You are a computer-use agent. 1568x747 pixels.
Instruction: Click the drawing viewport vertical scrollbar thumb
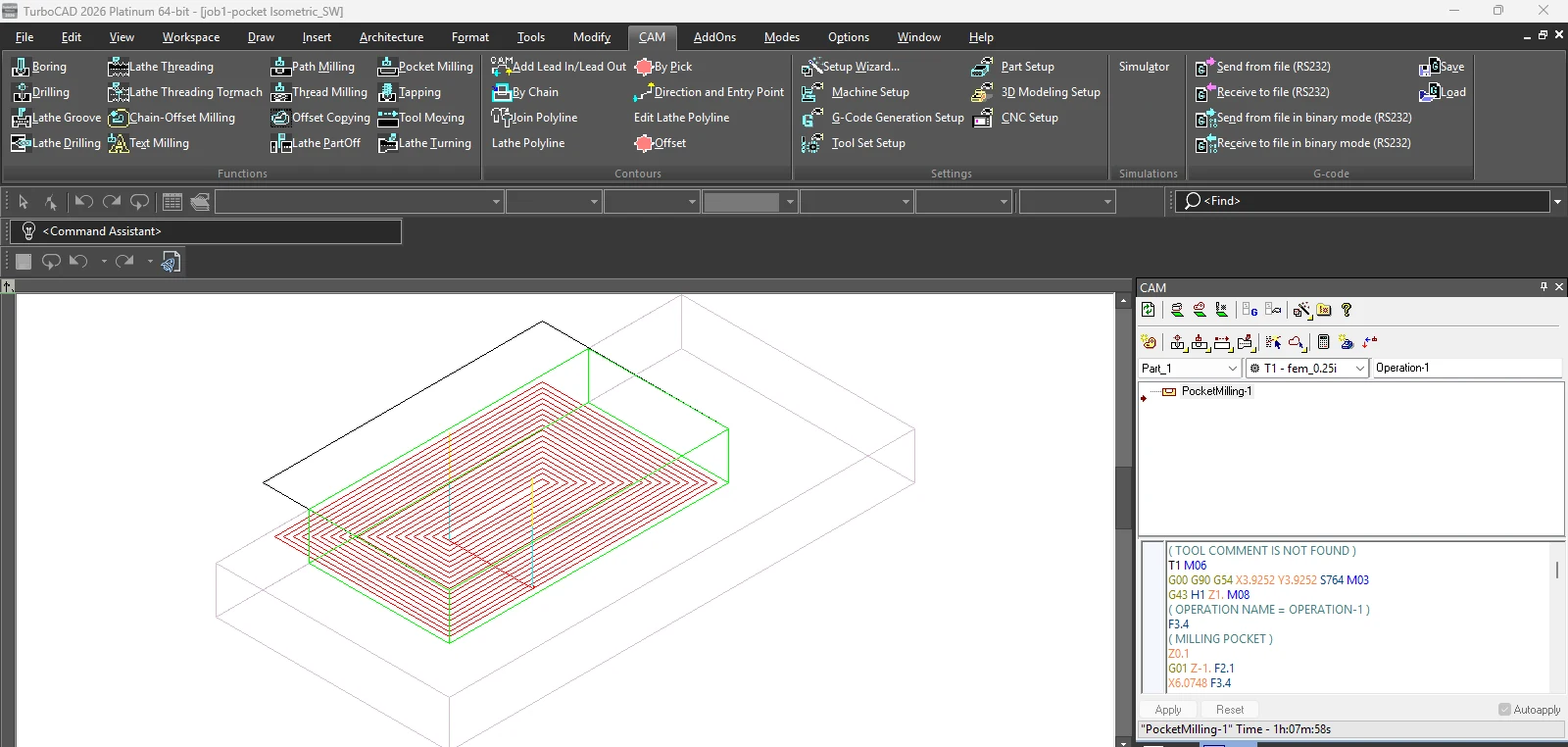1124,499
